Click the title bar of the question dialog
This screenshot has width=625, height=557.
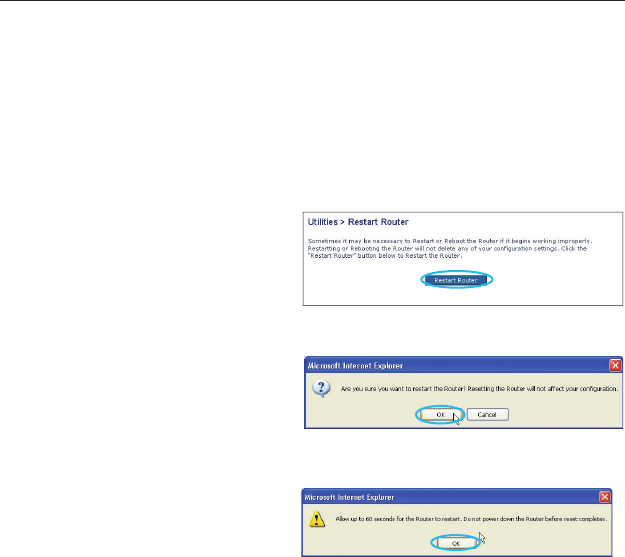pyautogui.click(x=463, y=365)
